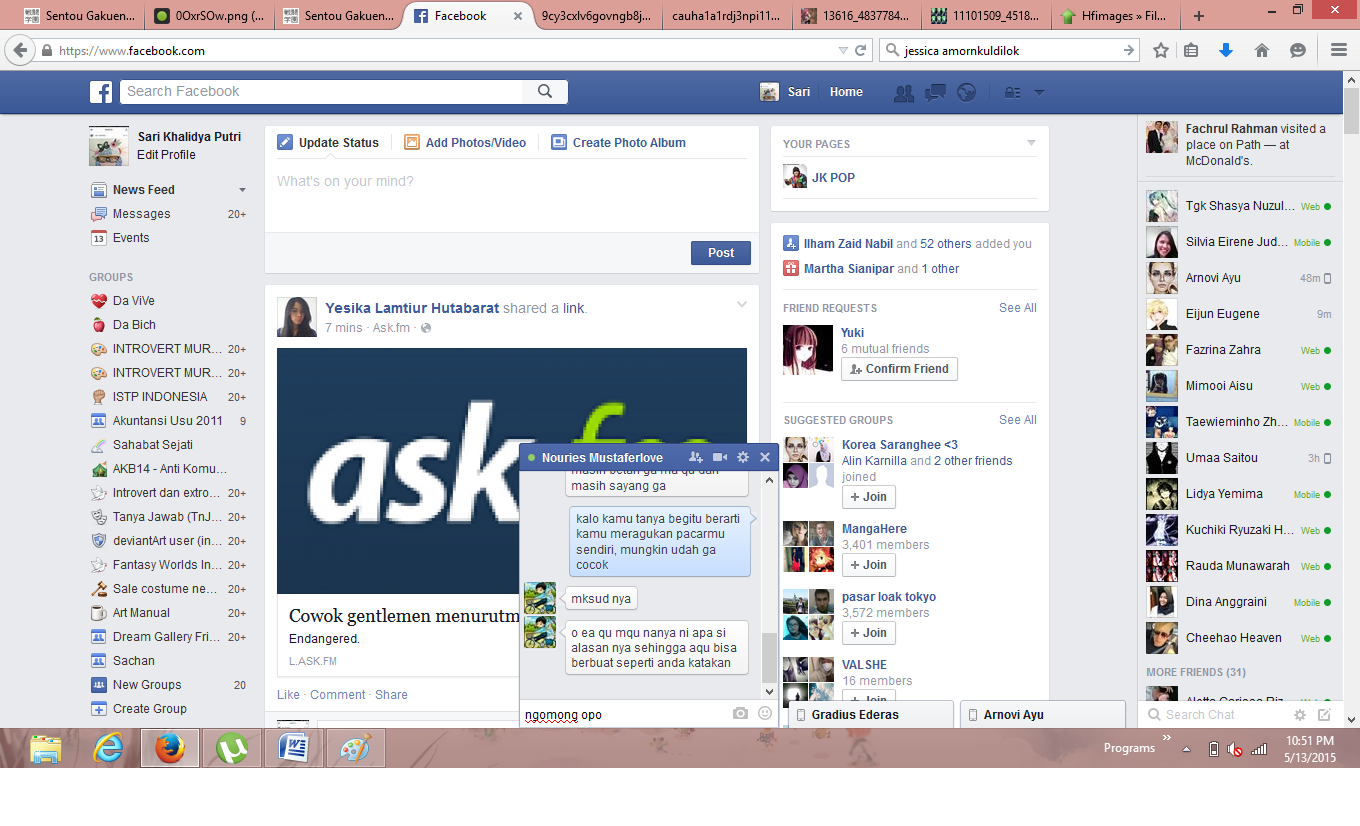Start a video call with Nouries Mustaferlove
The height and width of the screenshot is (826, 1360).
click(719, 457)
